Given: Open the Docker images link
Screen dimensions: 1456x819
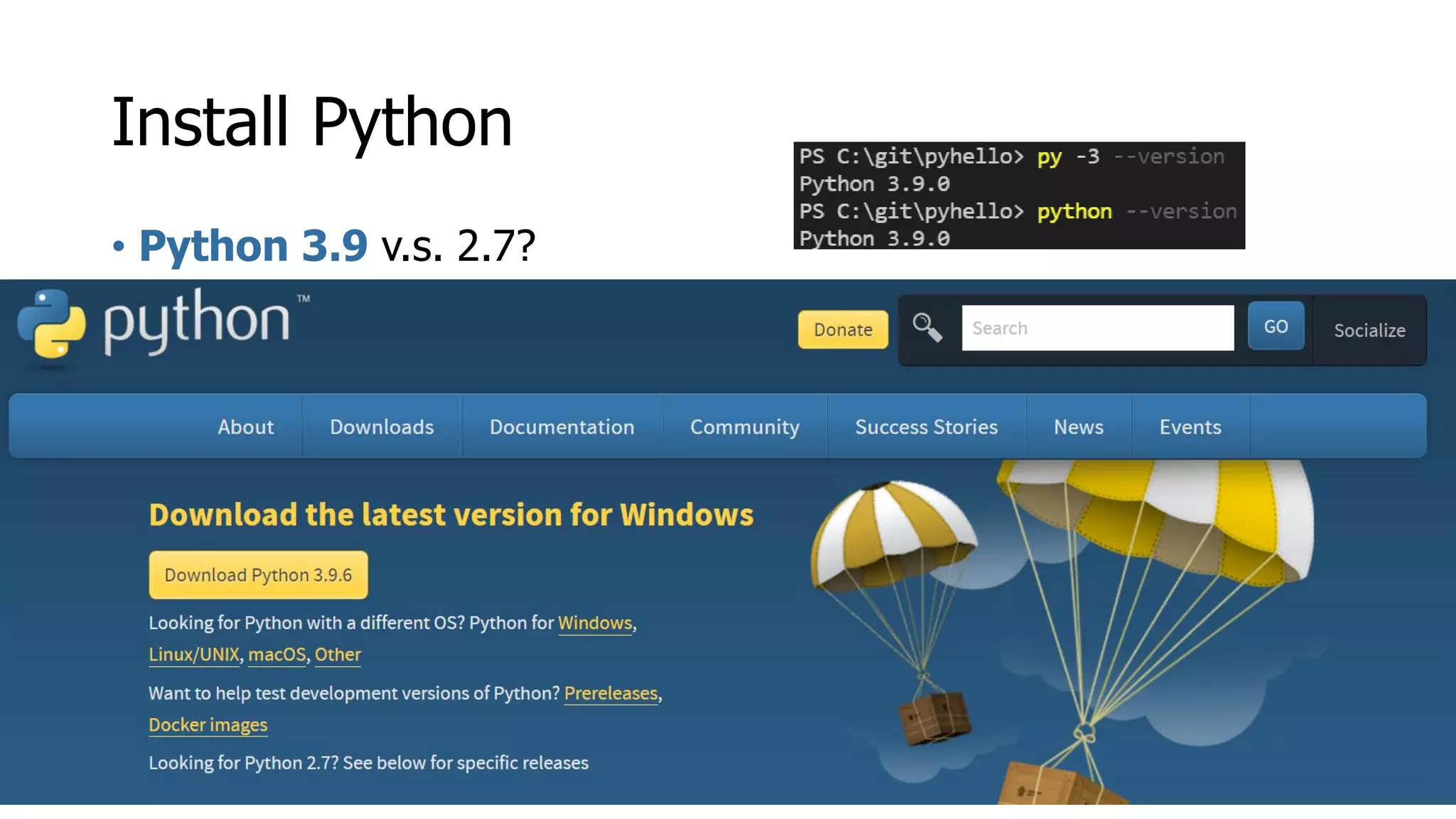Looking at the screenshot, I should point(208,724).
